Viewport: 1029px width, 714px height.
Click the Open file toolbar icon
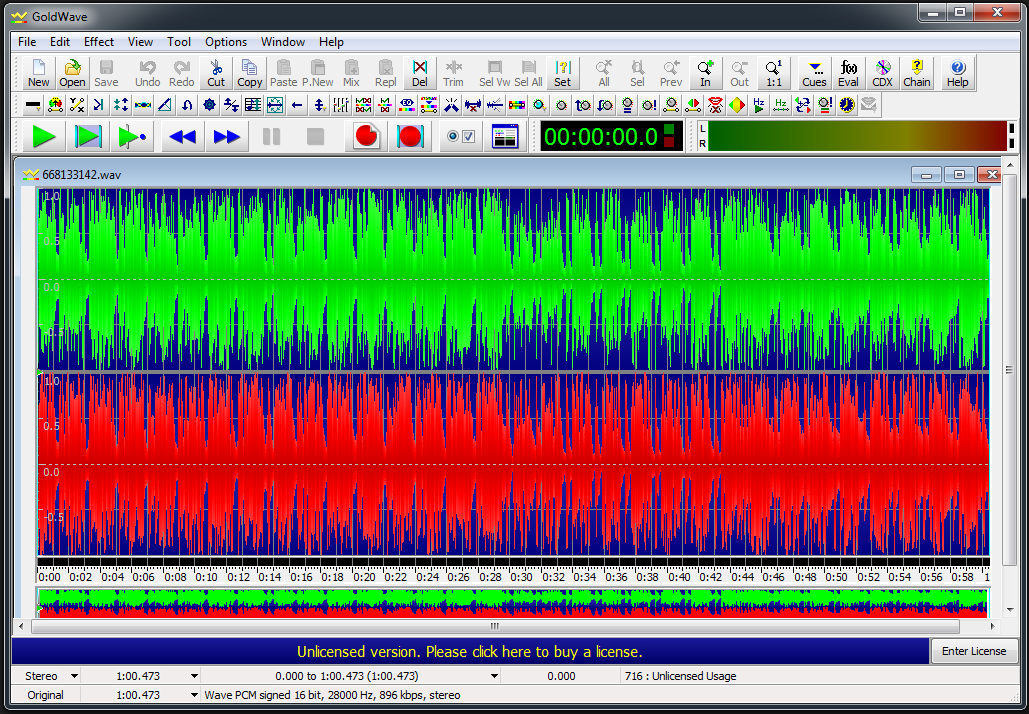[x=72, y=73]
